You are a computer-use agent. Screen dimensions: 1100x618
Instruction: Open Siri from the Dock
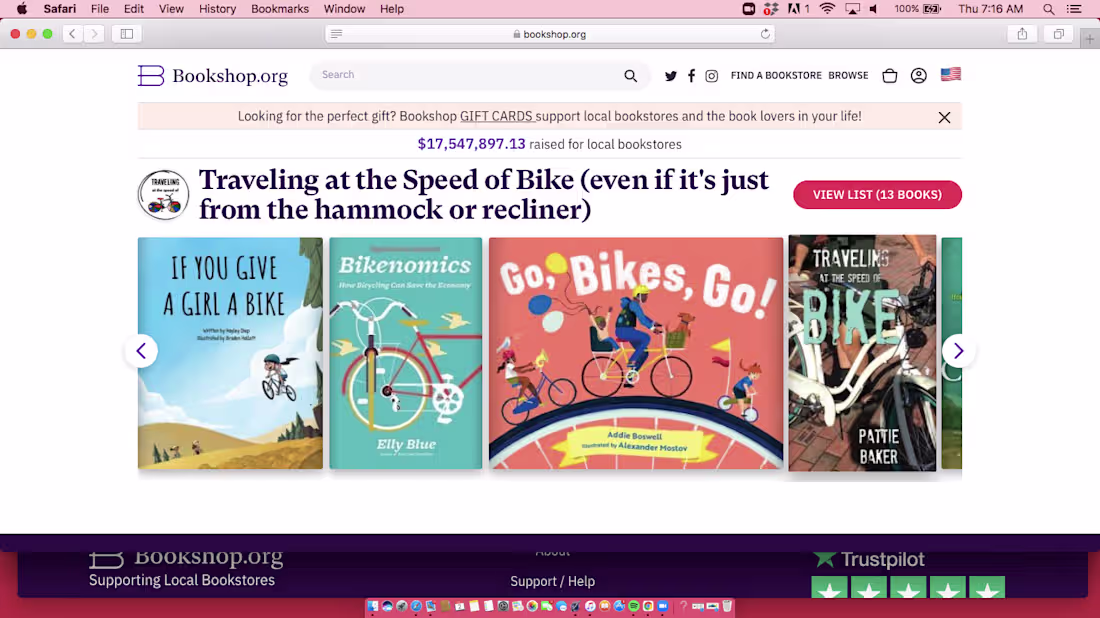387,606
